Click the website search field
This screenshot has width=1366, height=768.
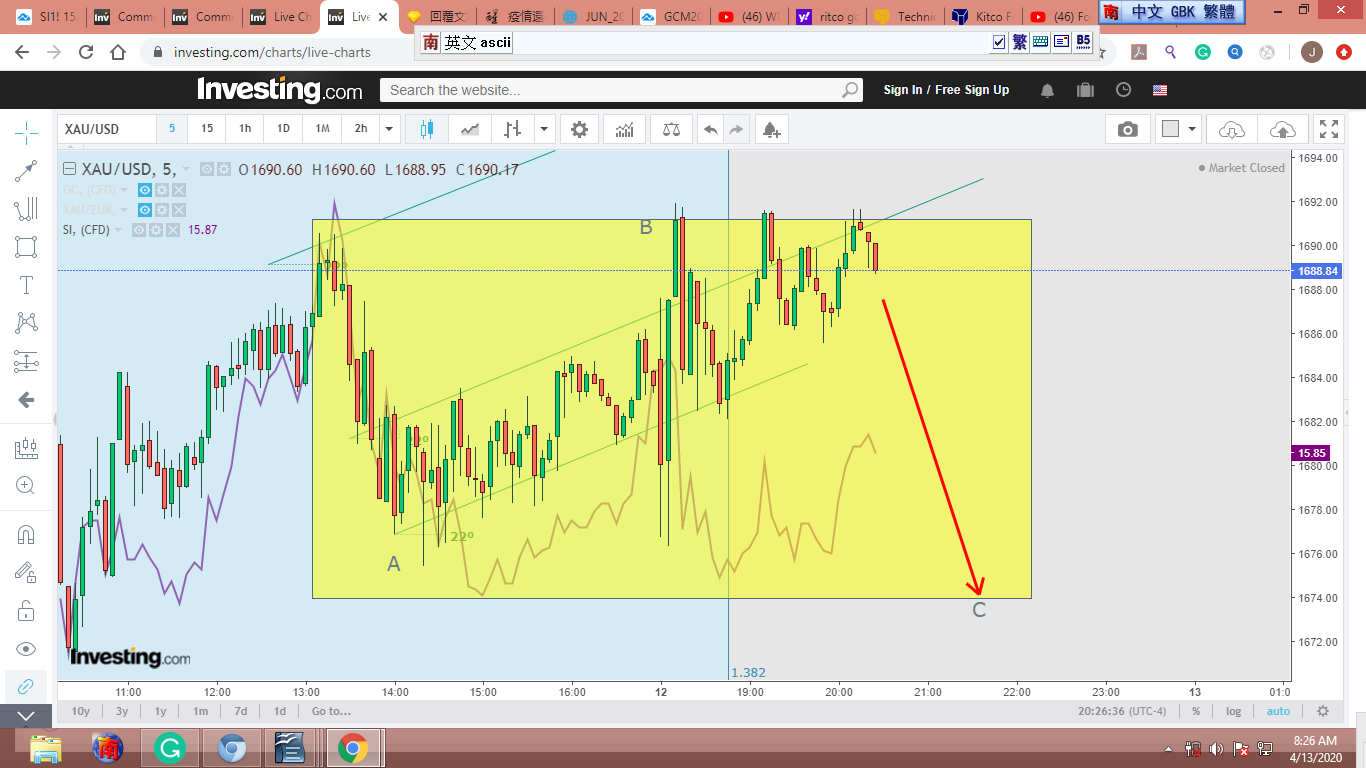coord(621,90)
